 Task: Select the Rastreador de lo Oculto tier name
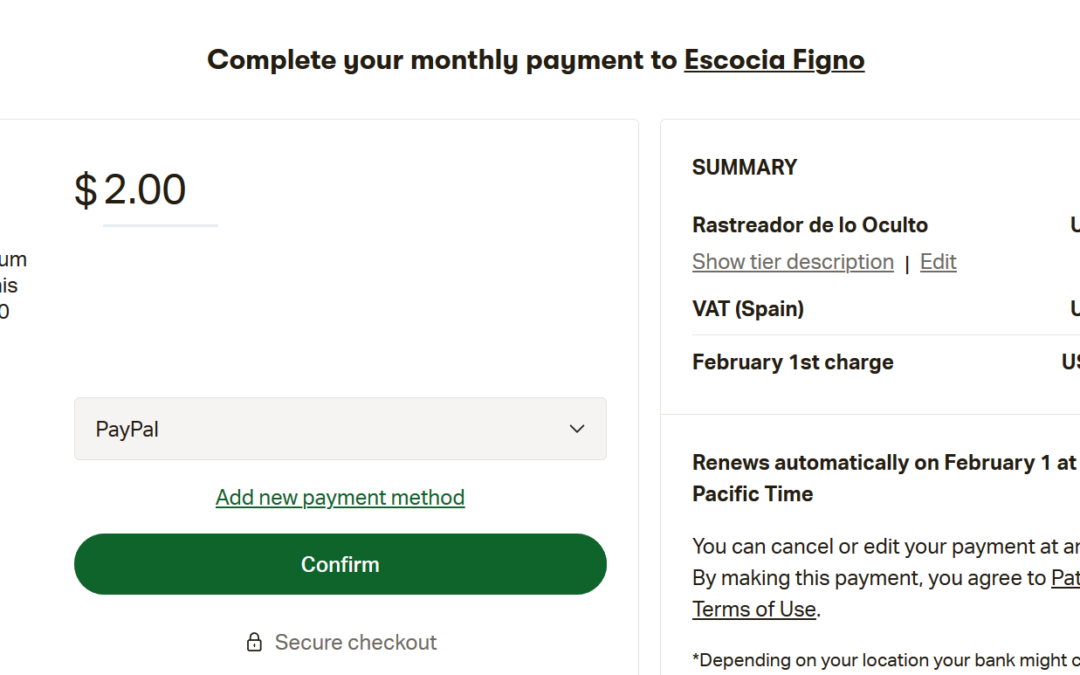pos(810,225)
